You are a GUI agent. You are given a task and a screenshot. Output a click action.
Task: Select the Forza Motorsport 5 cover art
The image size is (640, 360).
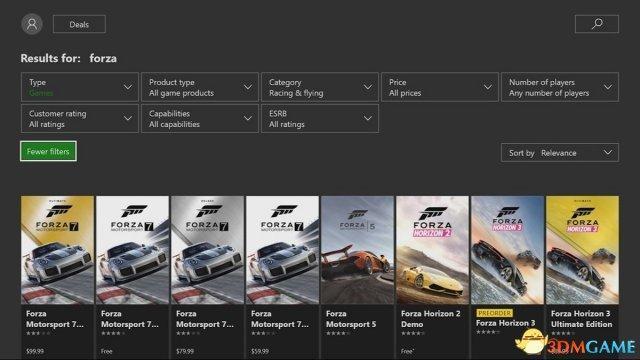pos(358,250)
